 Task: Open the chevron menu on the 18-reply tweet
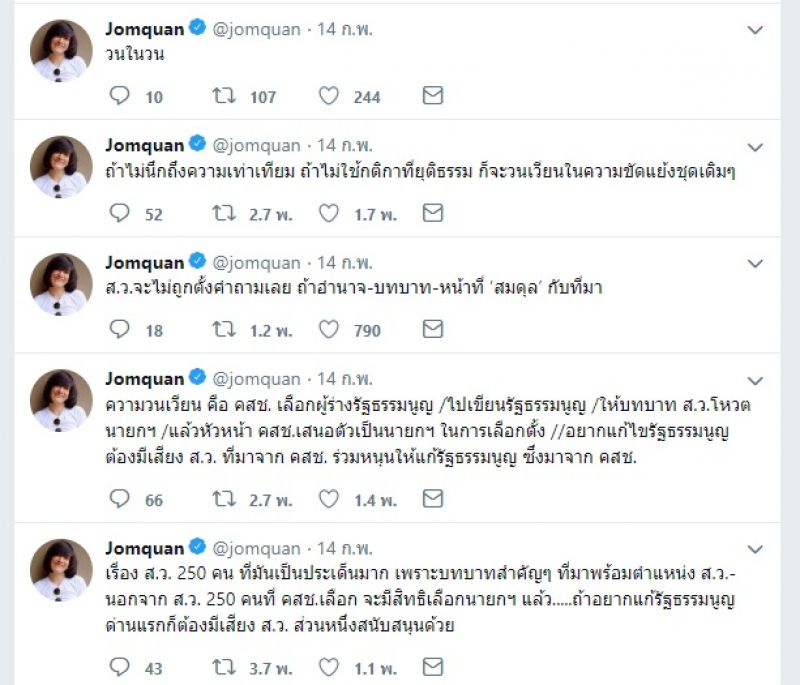click(x=755, y=263)
